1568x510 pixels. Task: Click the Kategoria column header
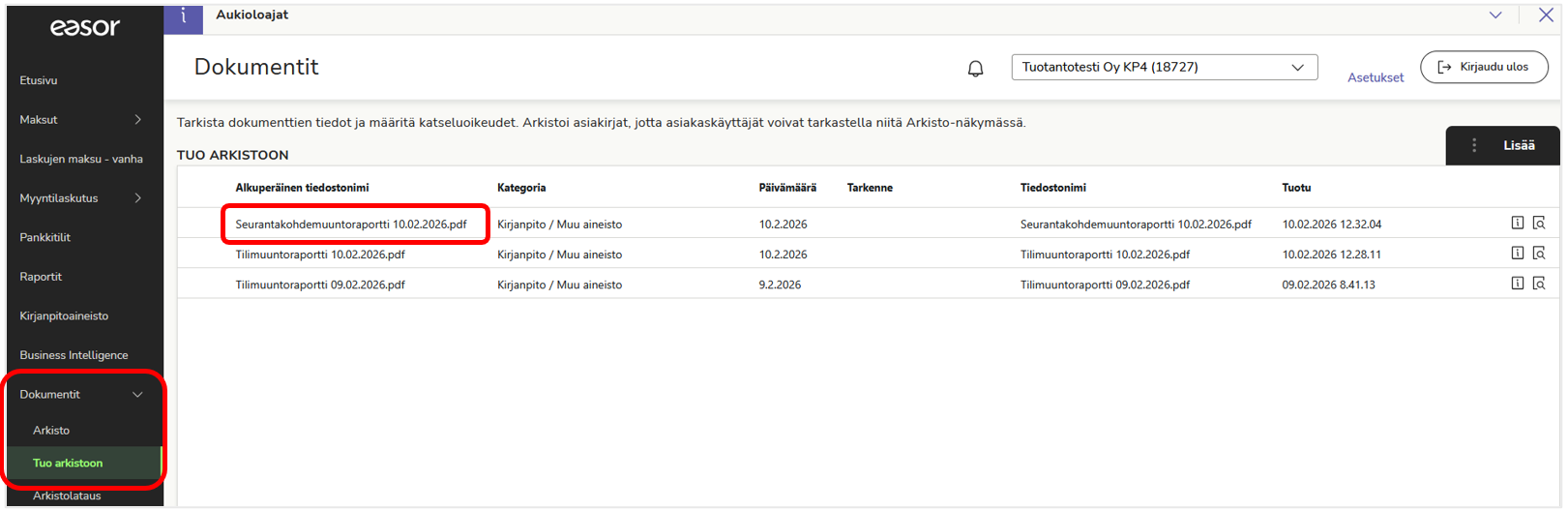pos(521,188)
